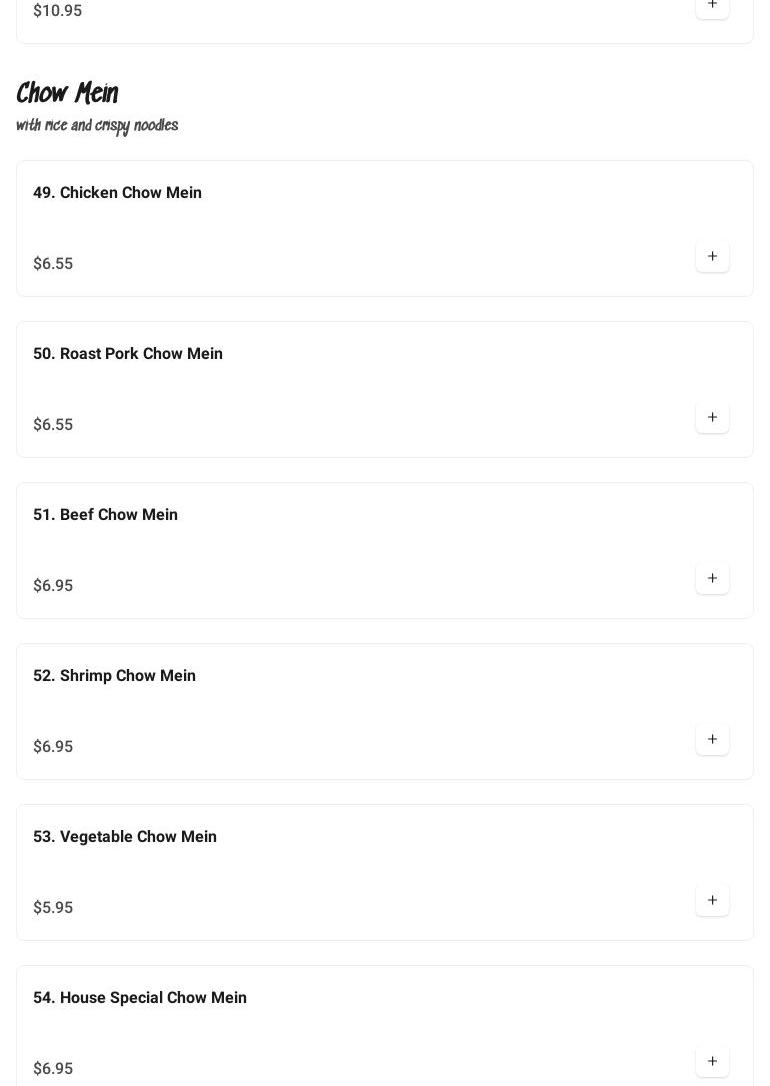
Task: Open the 49. Chicken Chow Mein item
Action: pos(117,193)
